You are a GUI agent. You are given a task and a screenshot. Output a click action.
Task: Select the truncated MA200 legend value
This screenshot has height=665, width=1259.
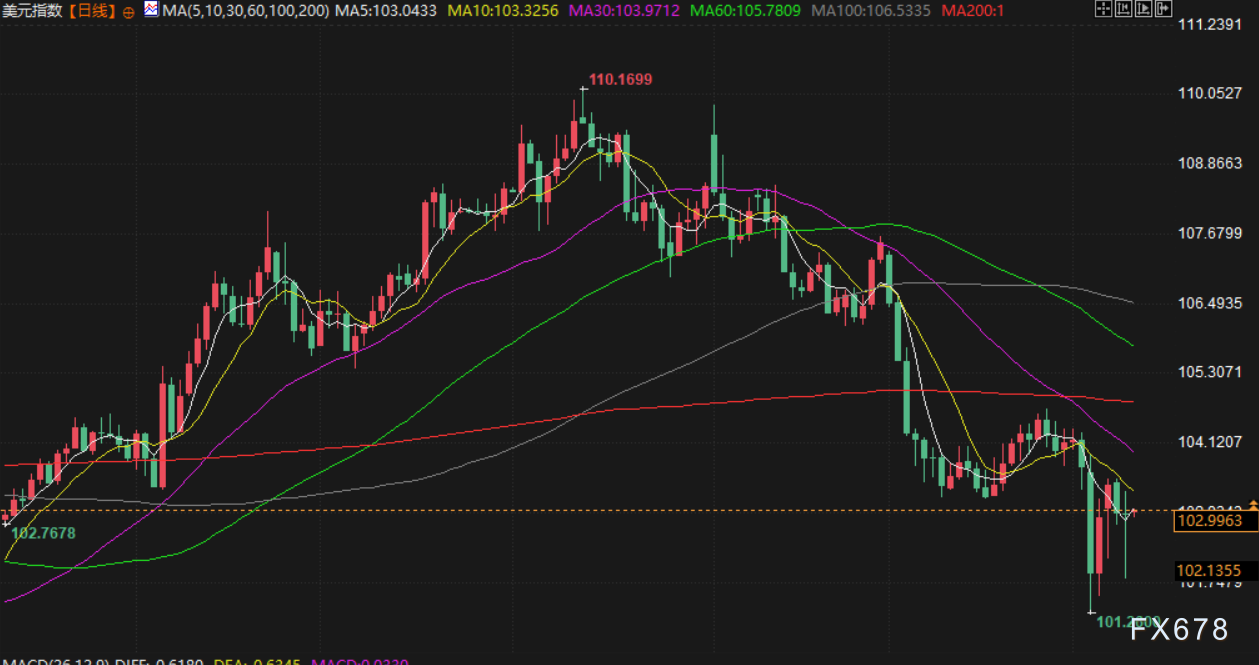[974, 11]
